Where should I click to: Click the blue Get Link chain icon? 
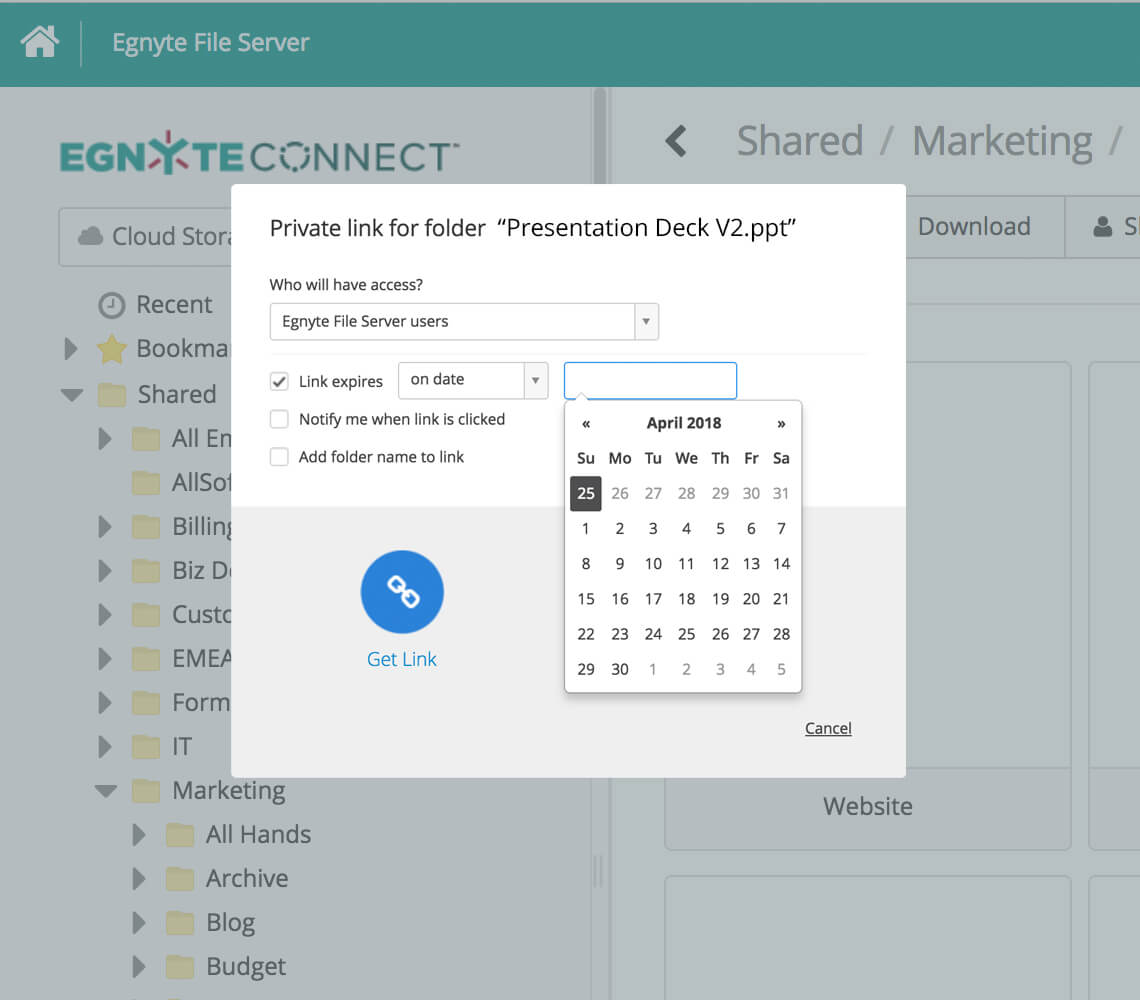pos(402,592)
